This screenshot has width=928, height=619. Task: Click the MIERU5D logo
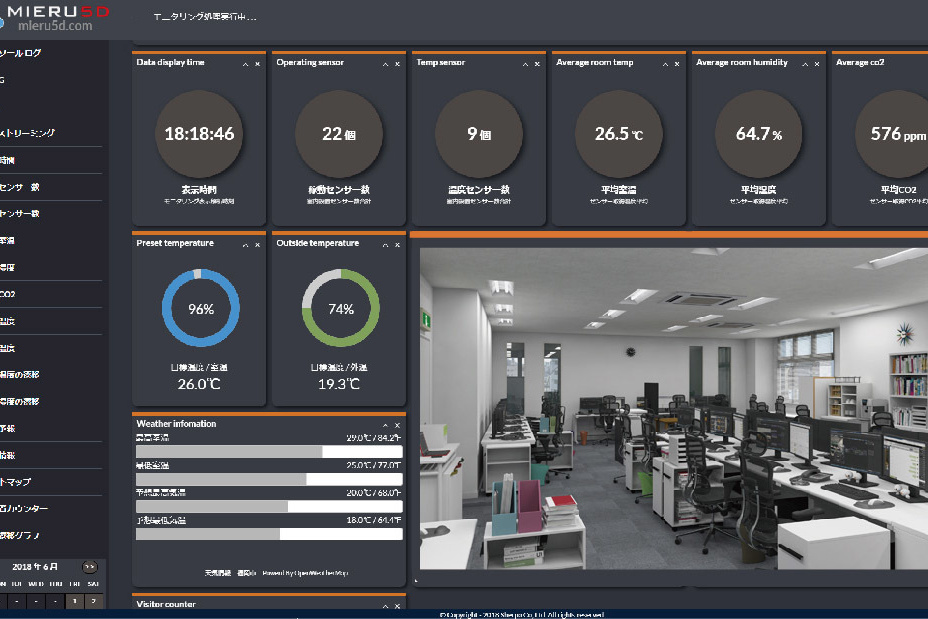click(55, 17)
